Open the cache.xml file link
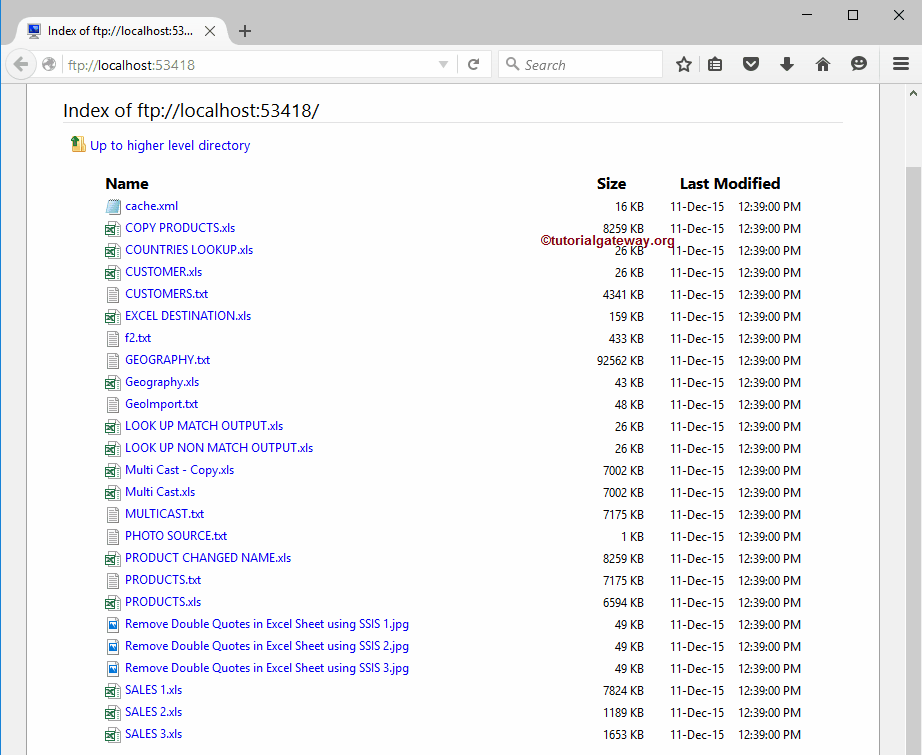Screen dimensions: 922x755 [151, 206]
